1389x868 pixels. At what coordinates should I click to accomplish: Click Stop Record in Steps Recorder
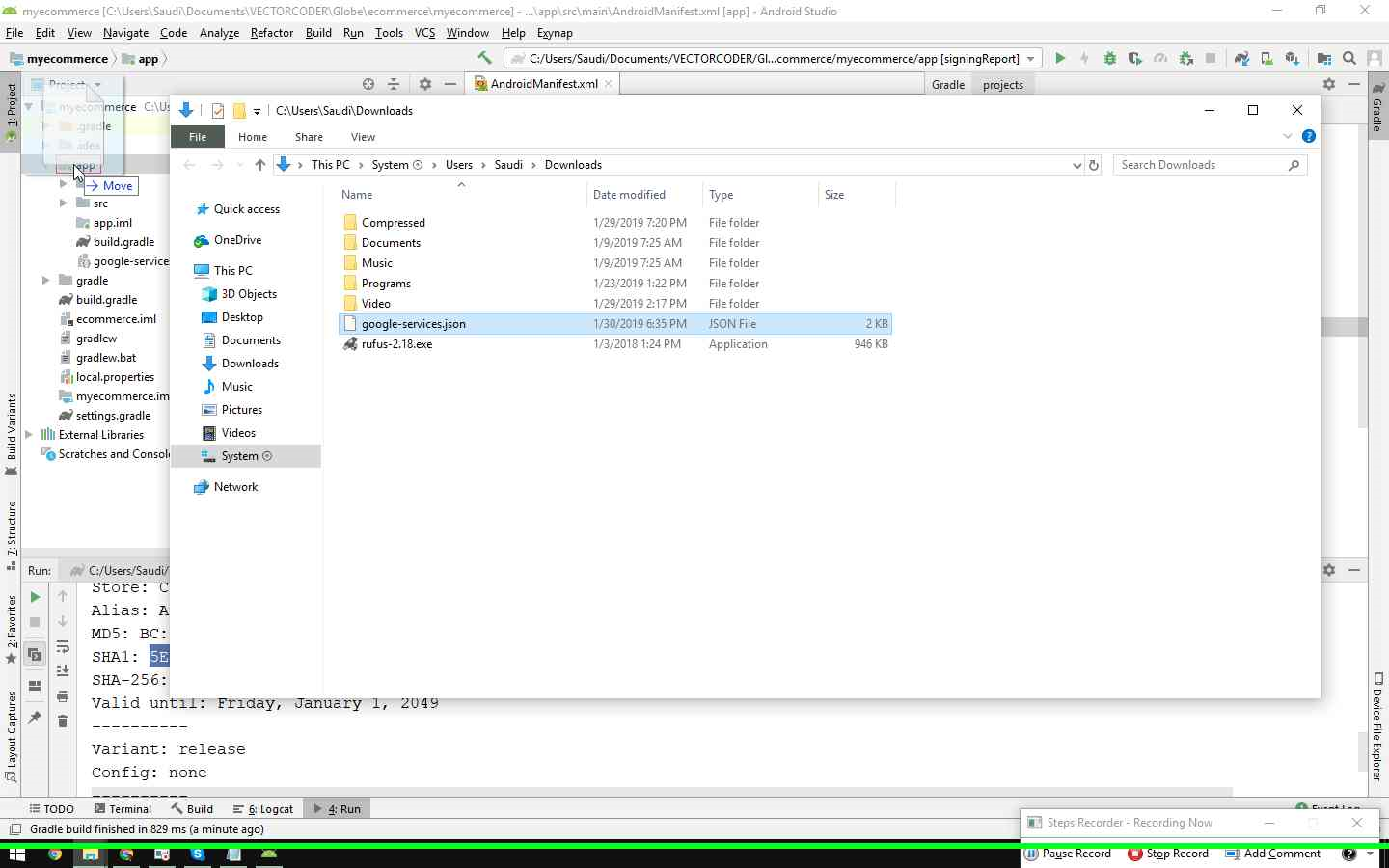coord(1168,854)
